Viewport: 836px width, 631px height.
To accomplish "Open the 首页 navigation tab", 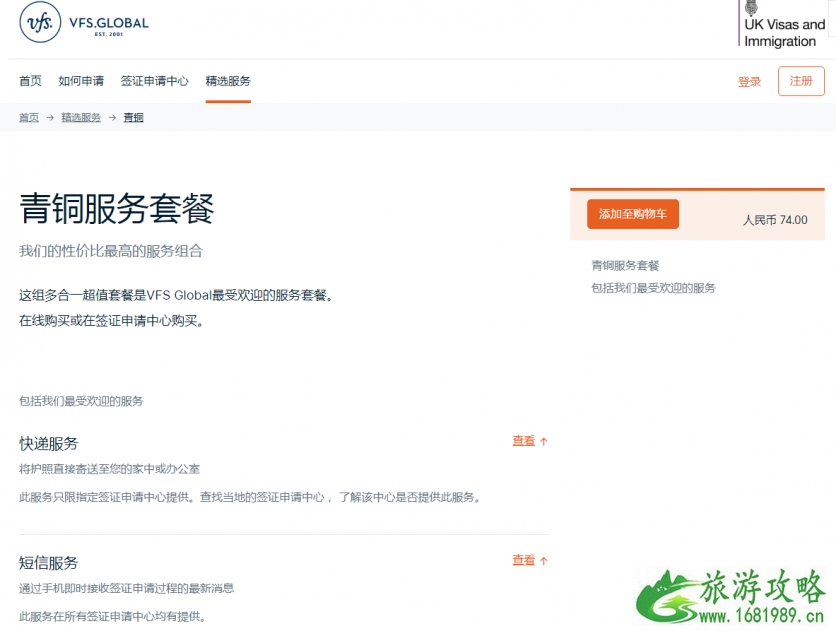I will tap(30, 81).
